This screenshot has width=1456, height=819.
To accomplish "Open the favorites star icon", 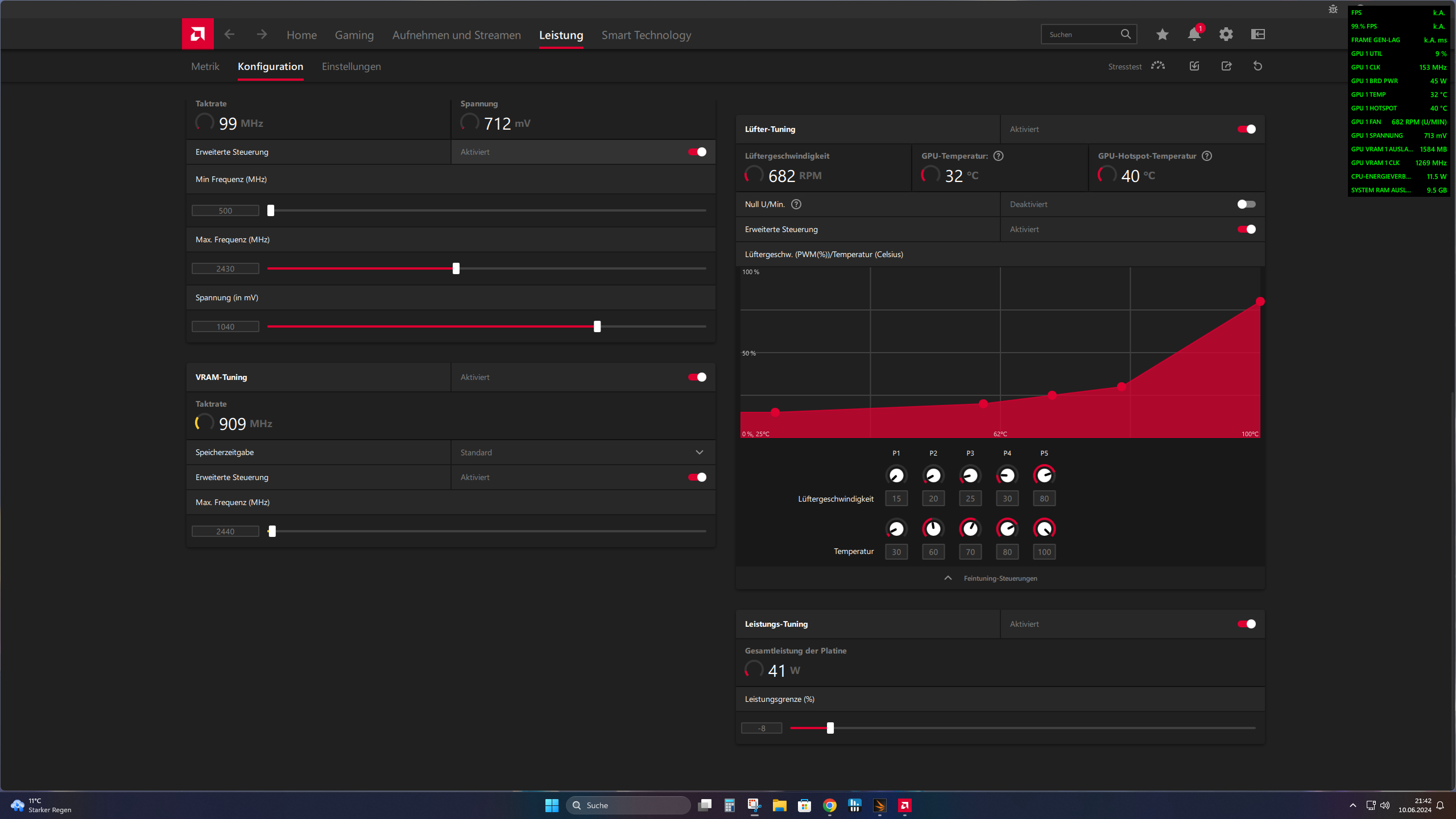I will coord(1162,34).
